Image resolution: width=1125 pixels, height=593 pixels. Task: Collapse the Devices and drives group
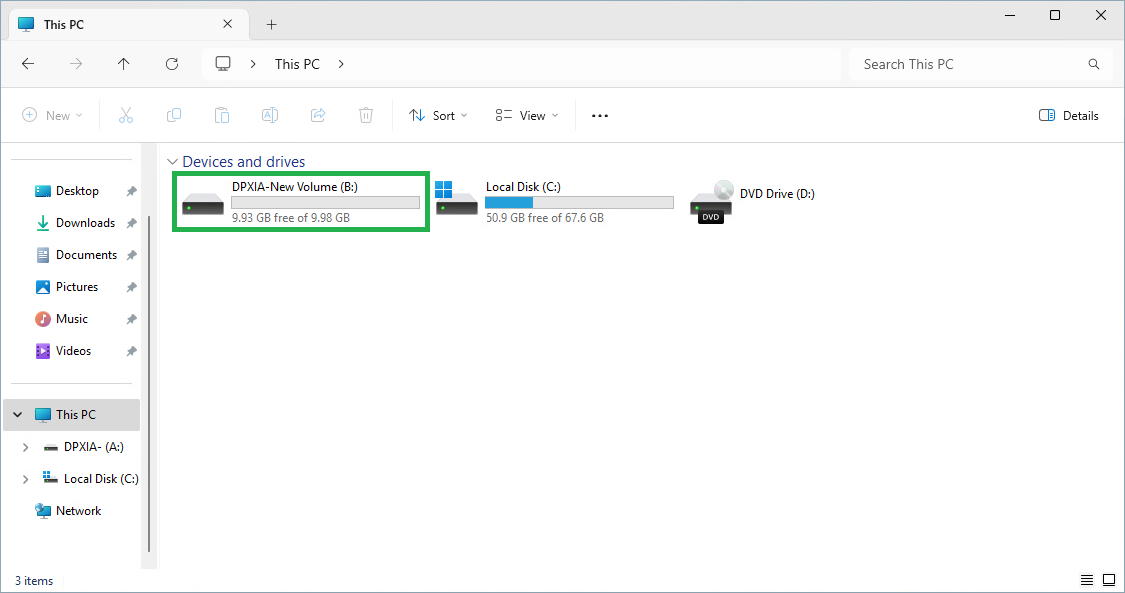coord(173,162)
